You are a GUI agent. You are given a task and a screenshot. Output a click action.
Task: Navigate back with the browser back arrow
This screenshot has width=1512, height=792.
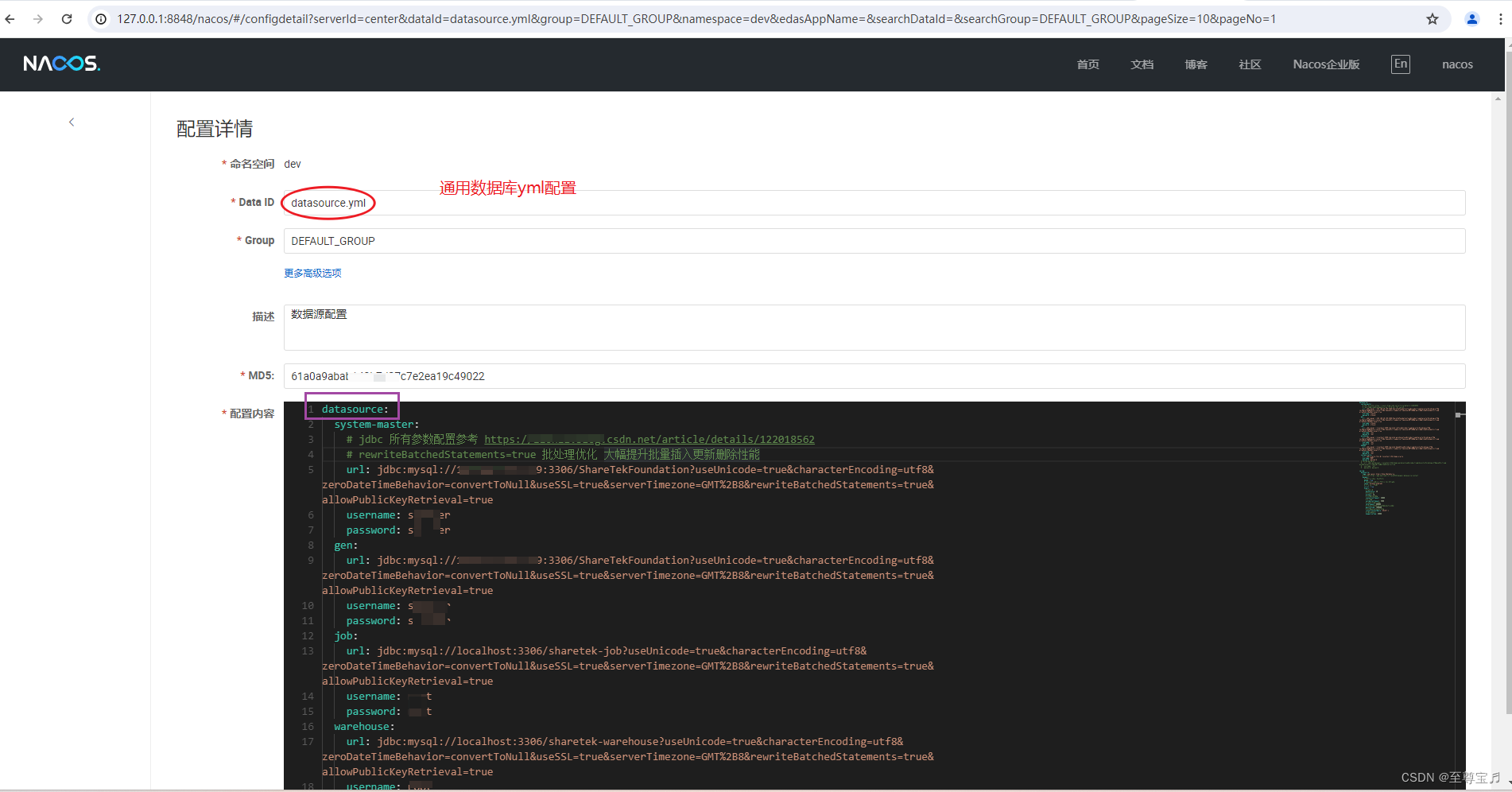(x=10, y=18)
